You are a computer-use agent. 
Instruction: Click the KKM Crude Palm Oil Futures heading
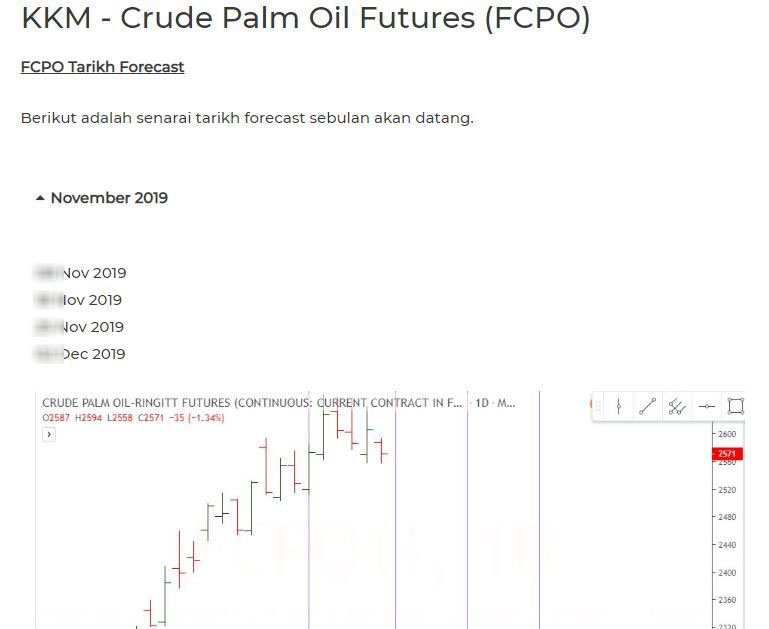point(305,18)
